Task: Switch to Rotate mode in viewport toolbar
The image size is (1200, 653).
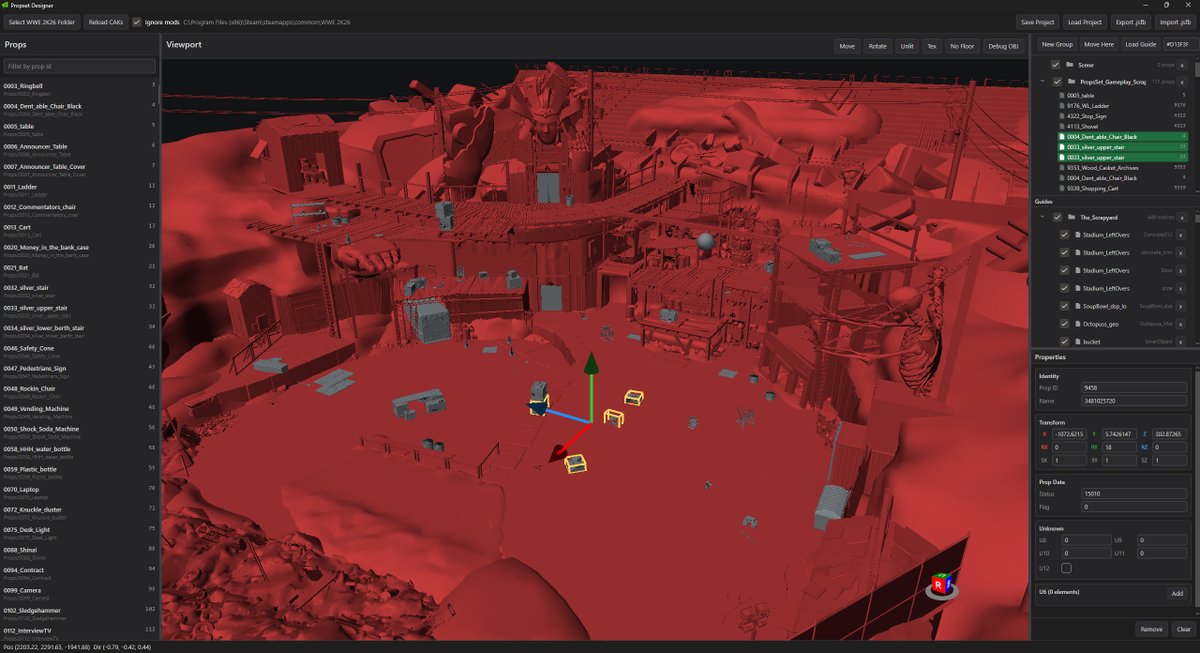Action: (877, 46)
